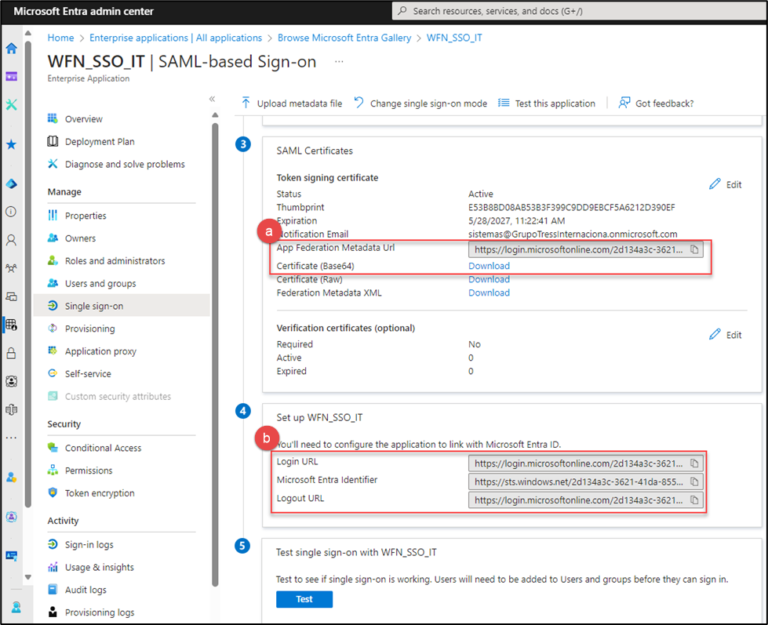
Task: Edit the Token signing certificate
Action: pyautogui.click(x=725, y=184)
